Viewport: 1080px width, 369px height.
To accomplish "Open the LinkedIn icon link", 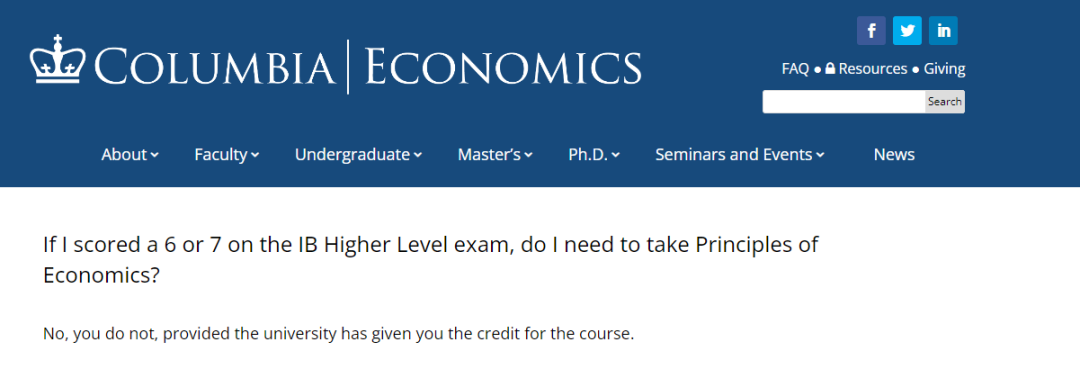I will coord(943,31).
